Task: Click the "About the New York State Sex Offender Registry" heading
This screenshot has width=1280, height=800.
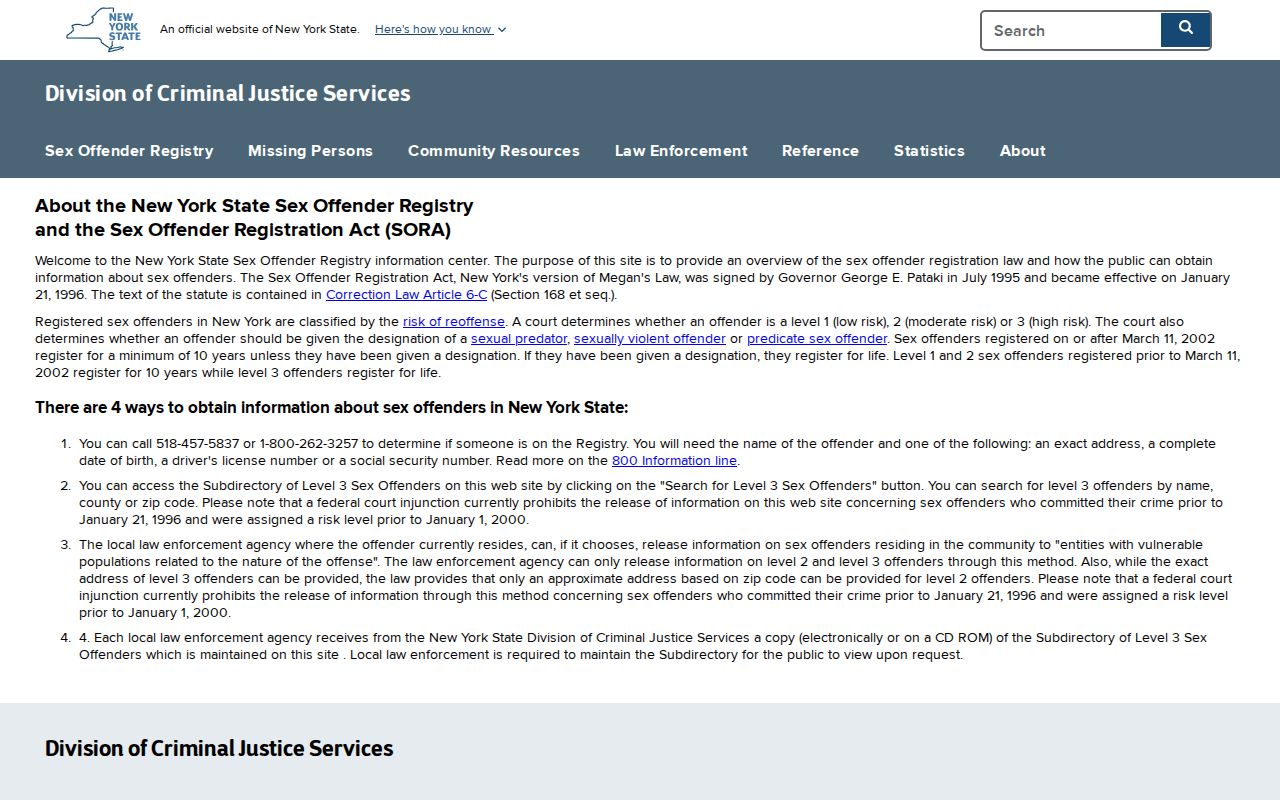Action: click(x=254, y=218)
